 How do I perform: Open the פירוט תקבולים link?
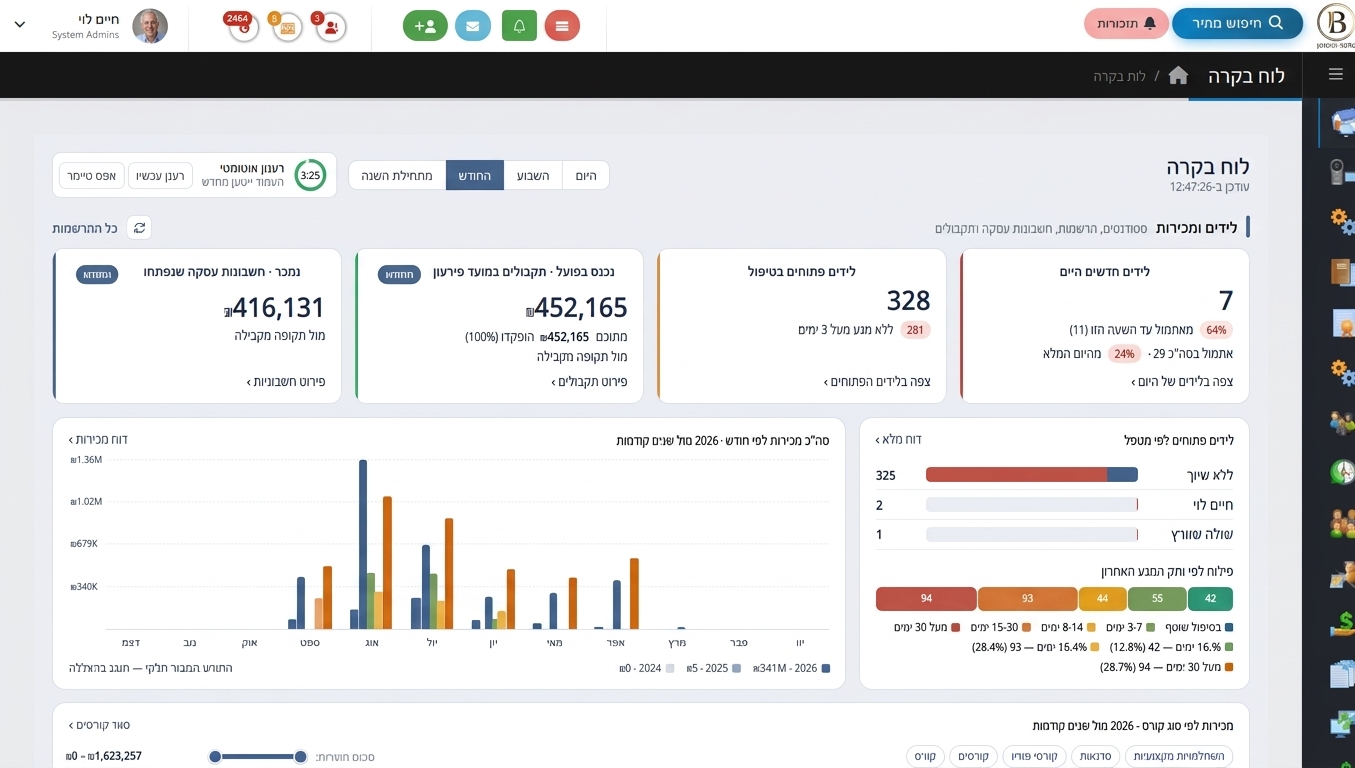589,382
